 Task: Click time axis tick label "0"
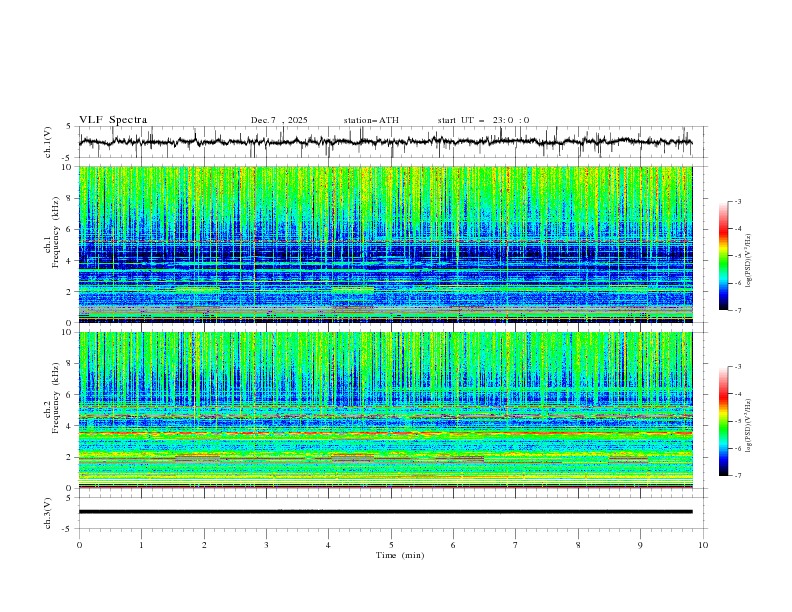(x=79, y=545)
